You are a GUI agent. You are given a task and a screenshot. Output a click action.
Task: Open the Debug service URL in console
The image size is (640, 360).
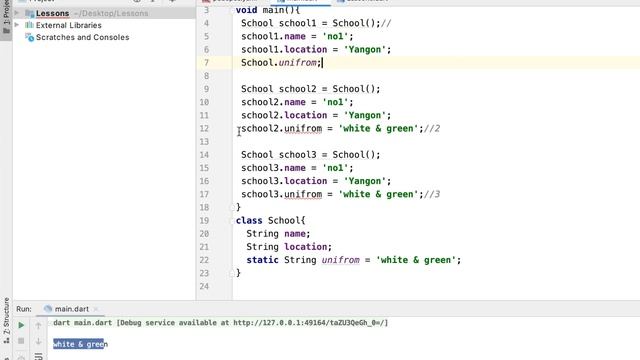(x=309, y=322)
